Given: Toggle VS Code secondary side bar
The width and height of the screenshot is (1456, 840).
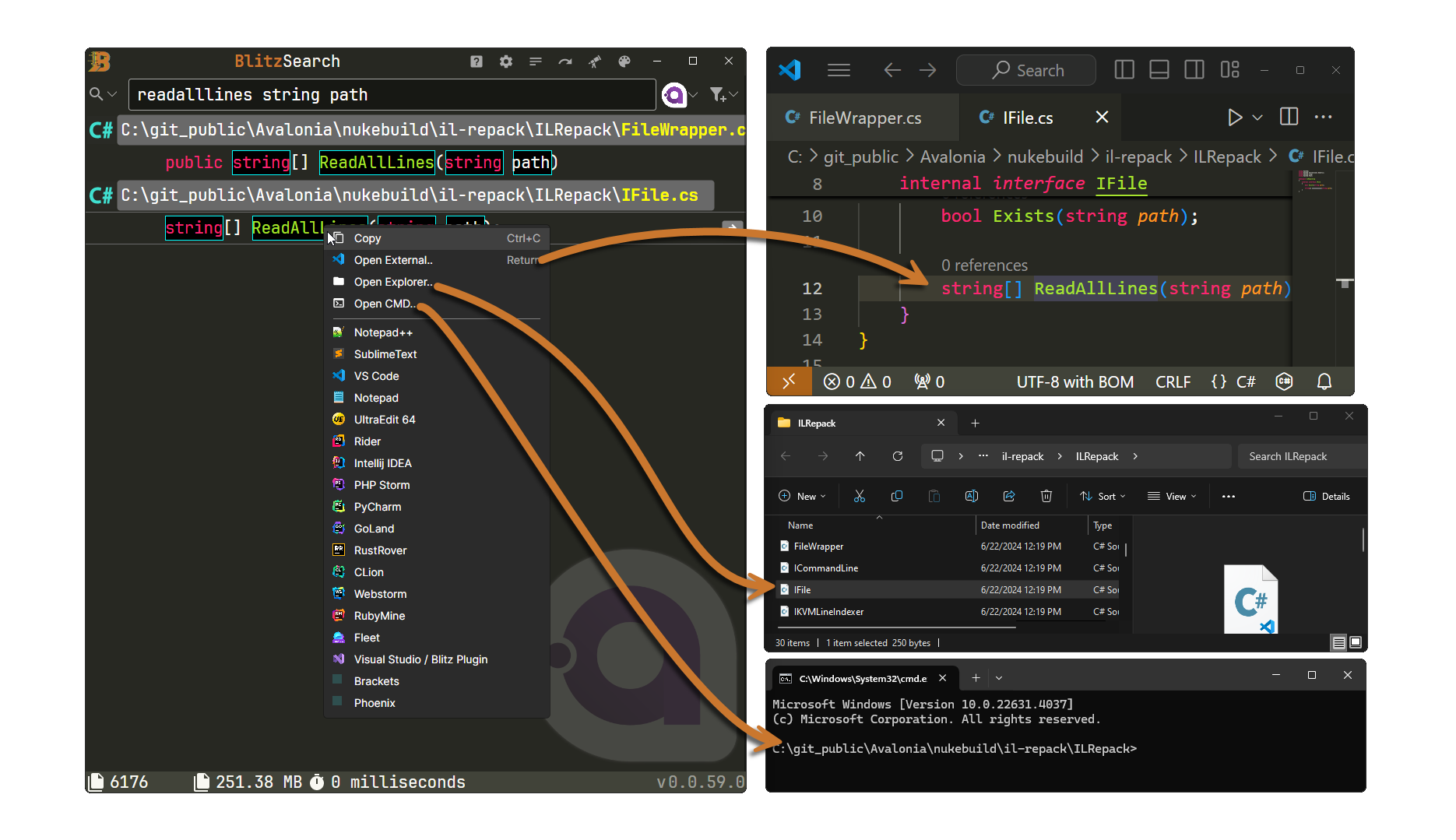Looking at the screenshot, I should 1194,70.
